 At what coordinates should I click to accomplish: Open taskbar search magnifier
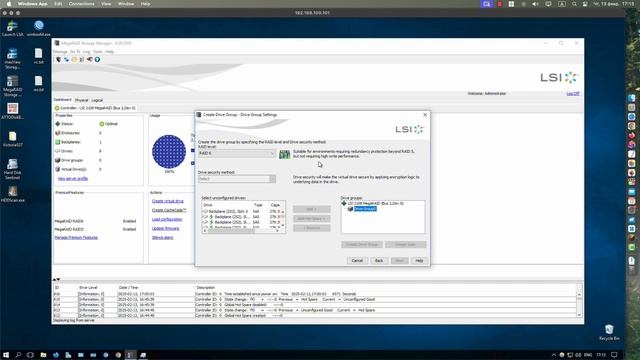18,355
